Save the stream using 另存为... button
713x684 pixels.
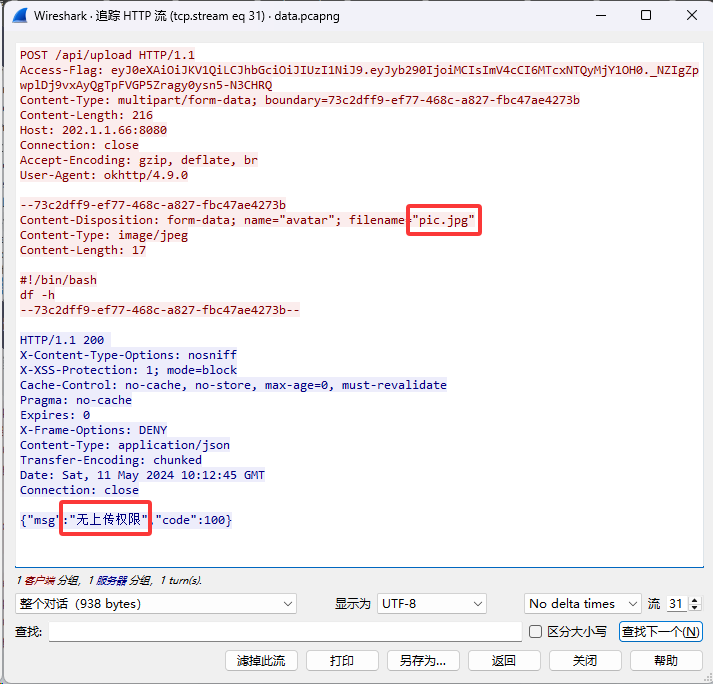click(x=423, y=660)
